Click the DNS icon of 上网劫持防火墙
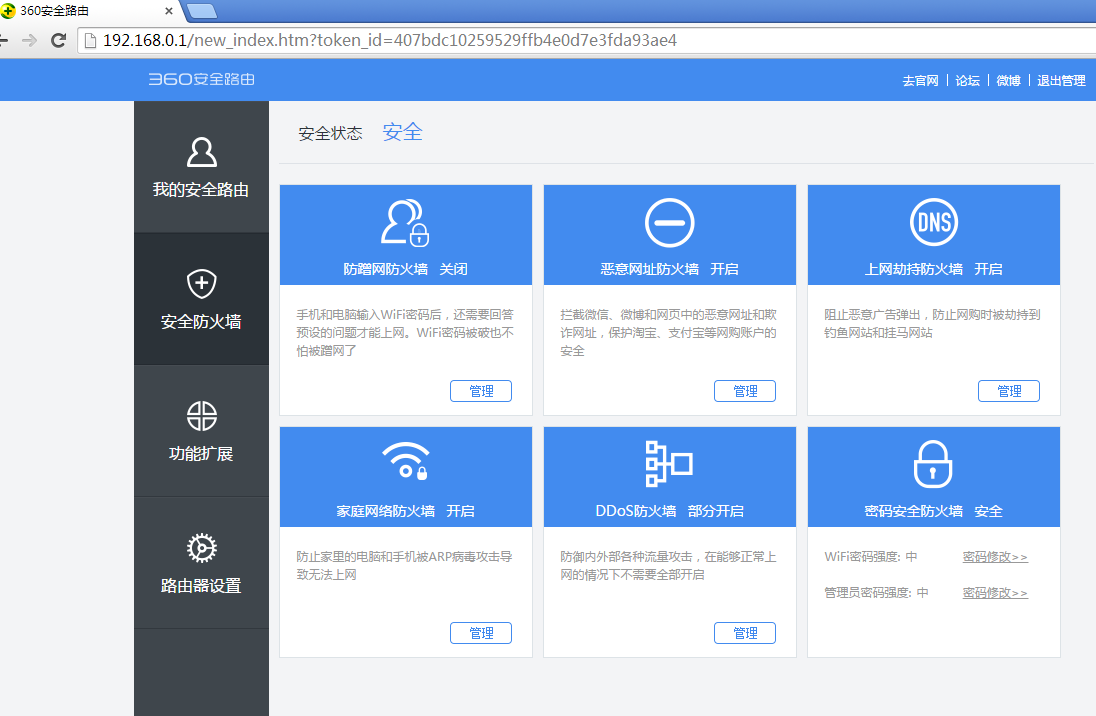This screenshot has height=716, width=1096. (x=934, y=222)
